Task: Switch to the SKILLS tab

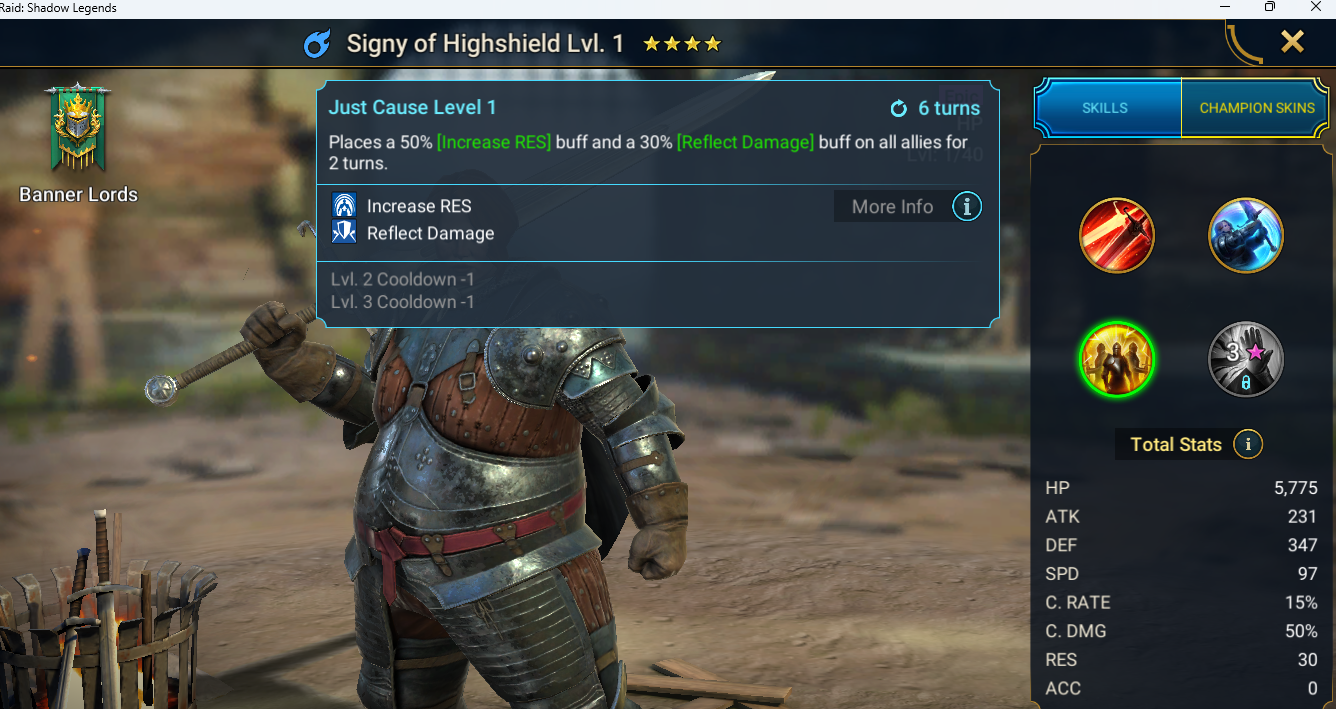Action: click(1107, 108)
